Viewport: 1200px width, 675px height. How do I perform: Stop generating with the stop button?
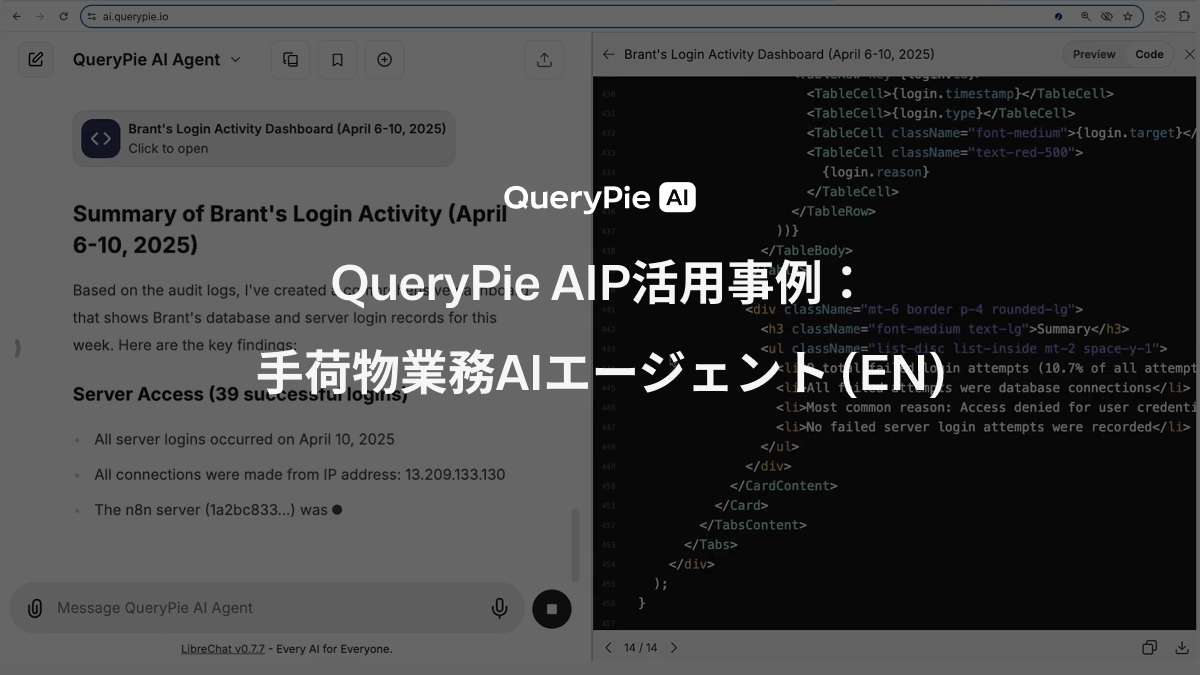tap(551, 608)
